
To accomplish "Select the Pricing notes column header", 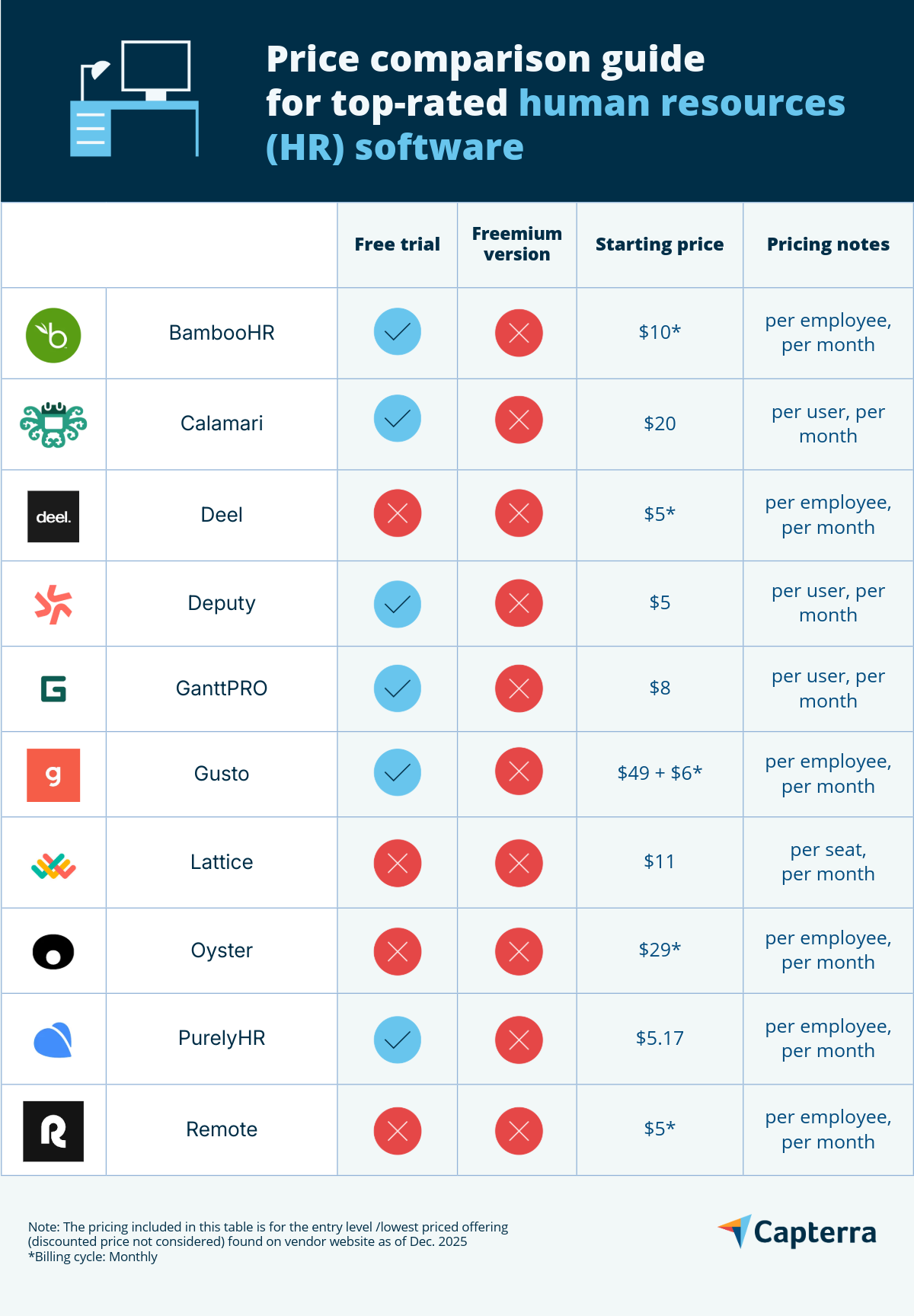I will 828,244.
